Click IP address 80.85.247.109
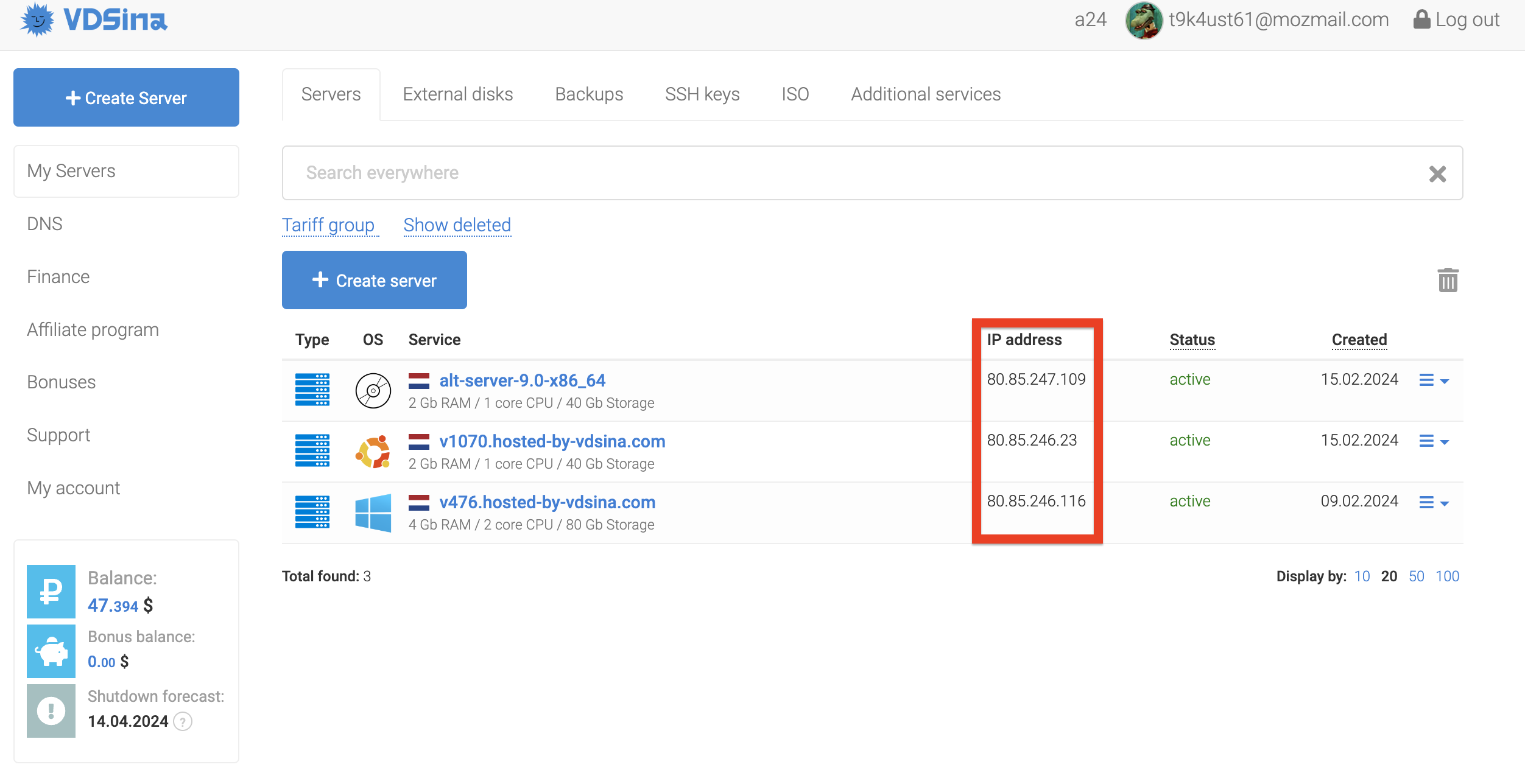Viewport: 1525px width, 784px height. pos(1036,379)
